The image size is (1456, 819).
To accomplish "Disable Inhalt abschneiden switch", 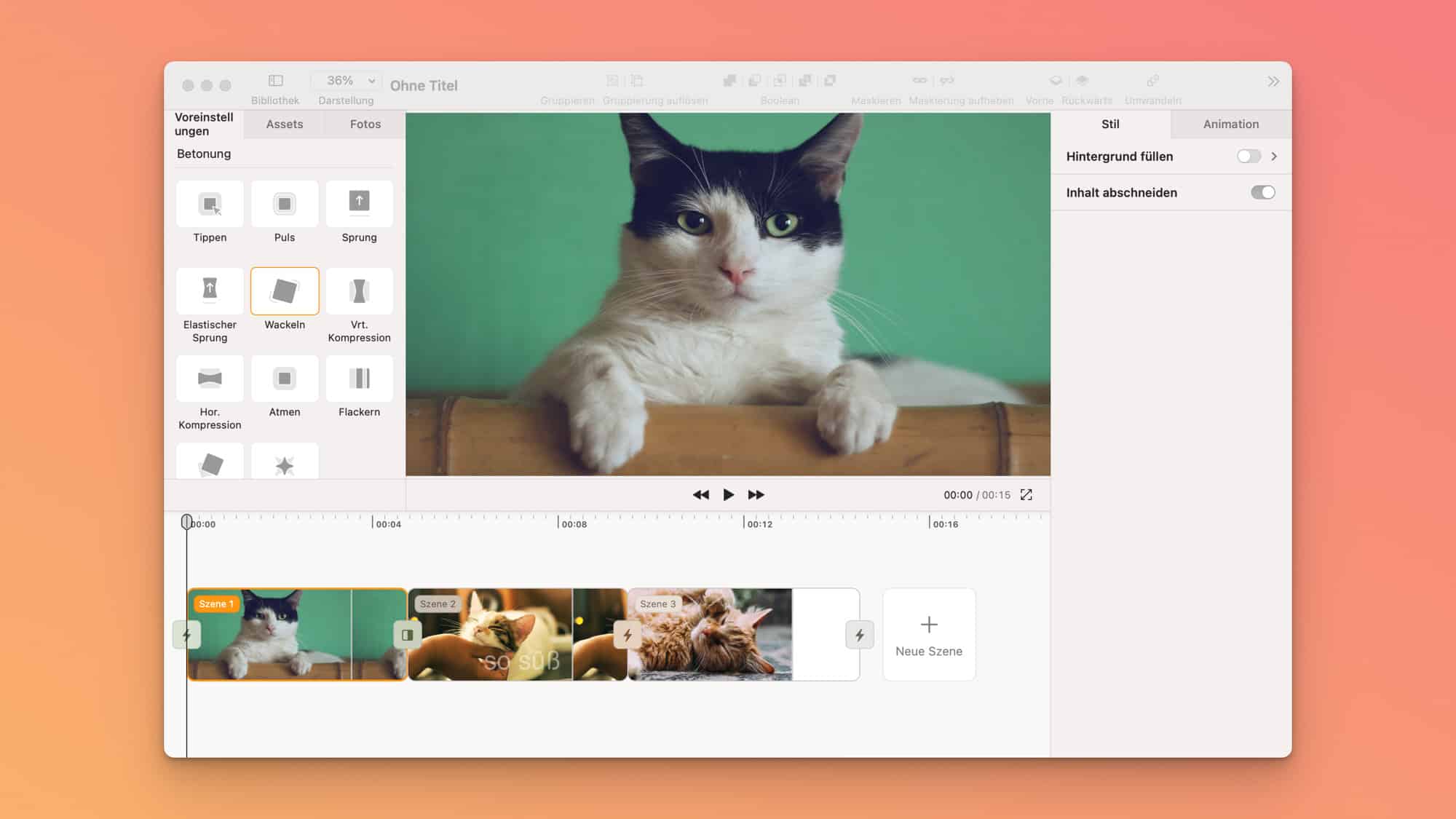I will tap(1262, 193).
